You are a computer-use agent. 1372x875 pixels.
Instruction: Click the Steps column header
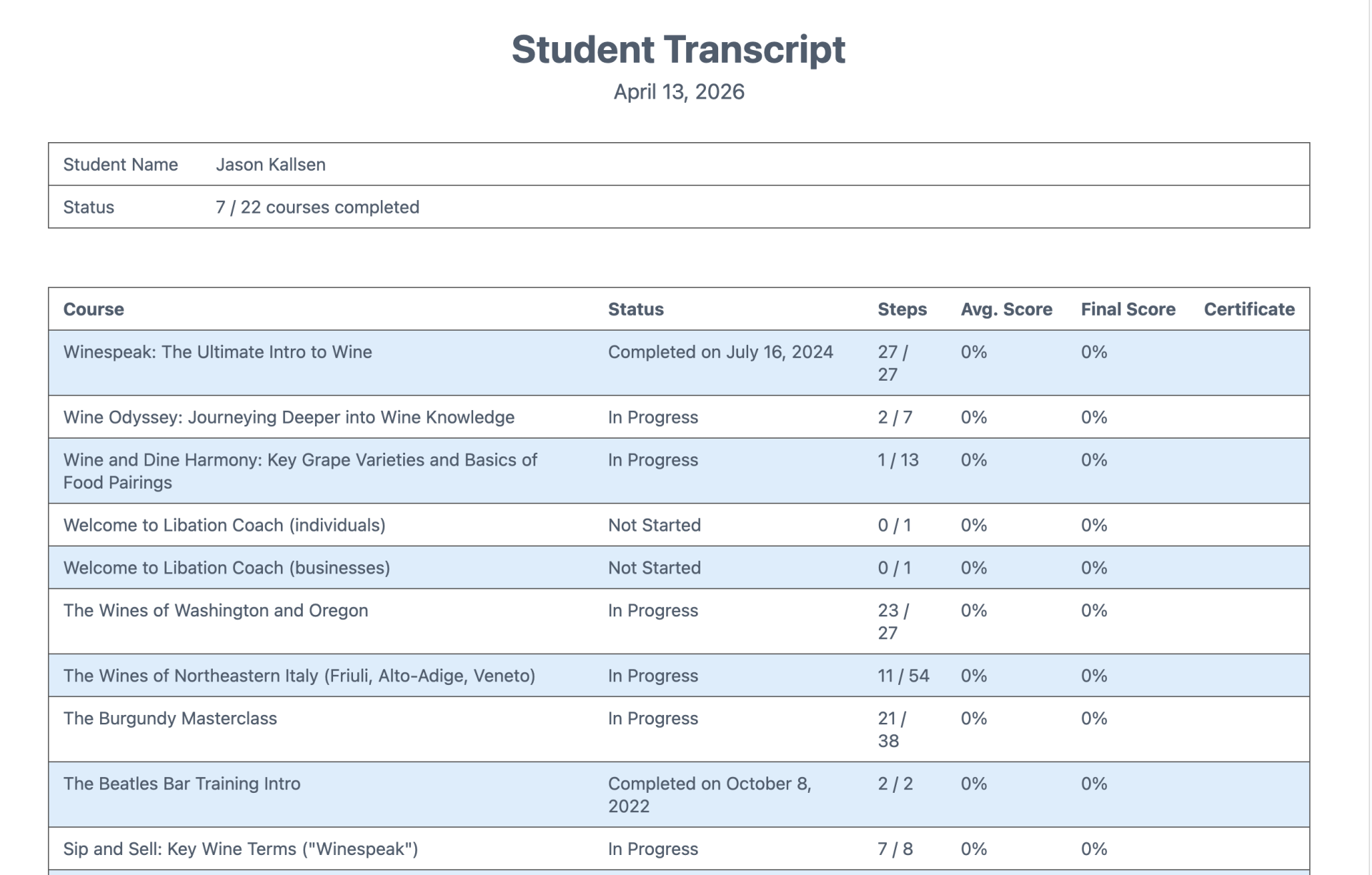[x=902, y=309]
